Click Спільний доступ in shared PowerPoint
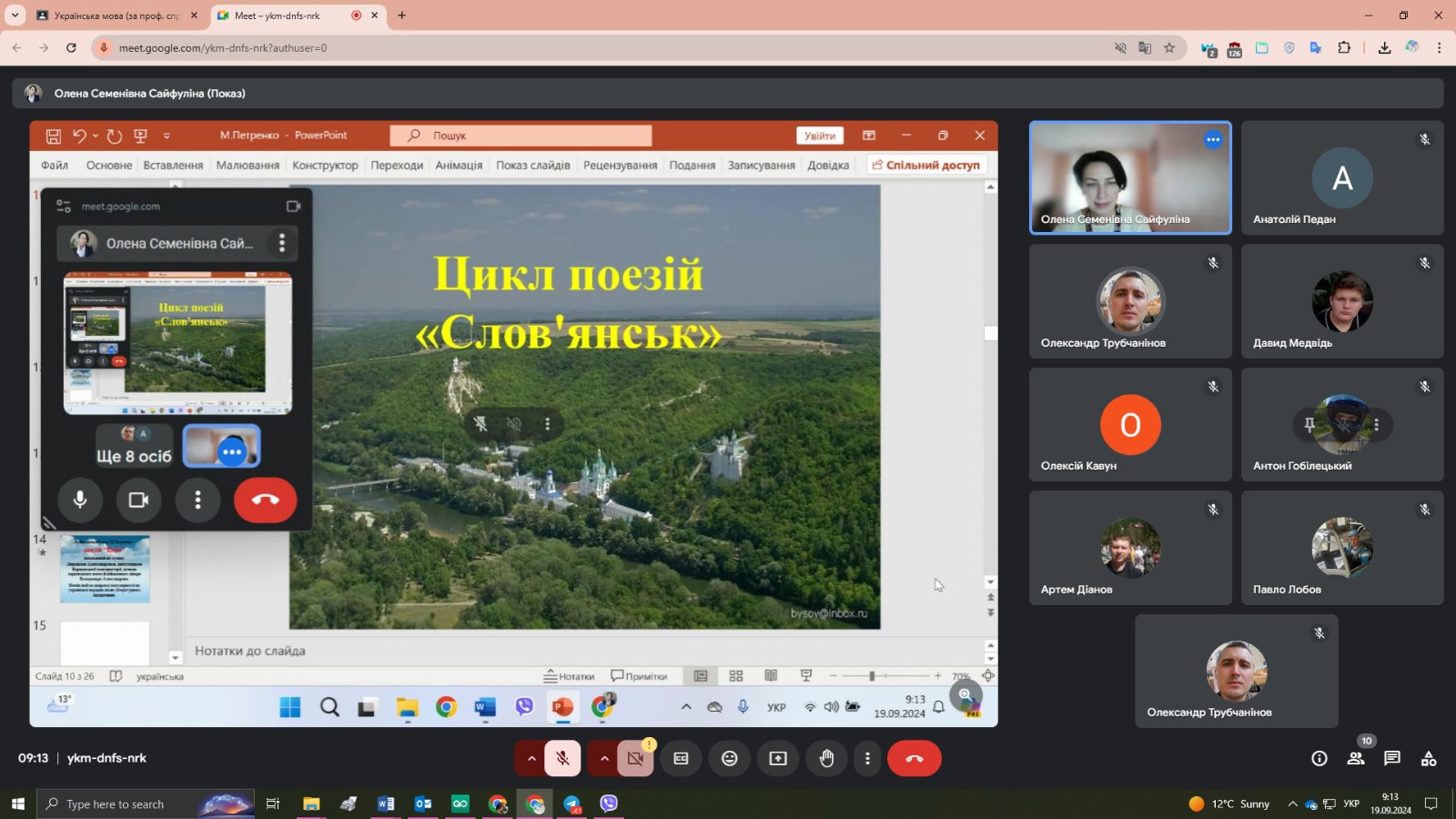 click(926, 165)
